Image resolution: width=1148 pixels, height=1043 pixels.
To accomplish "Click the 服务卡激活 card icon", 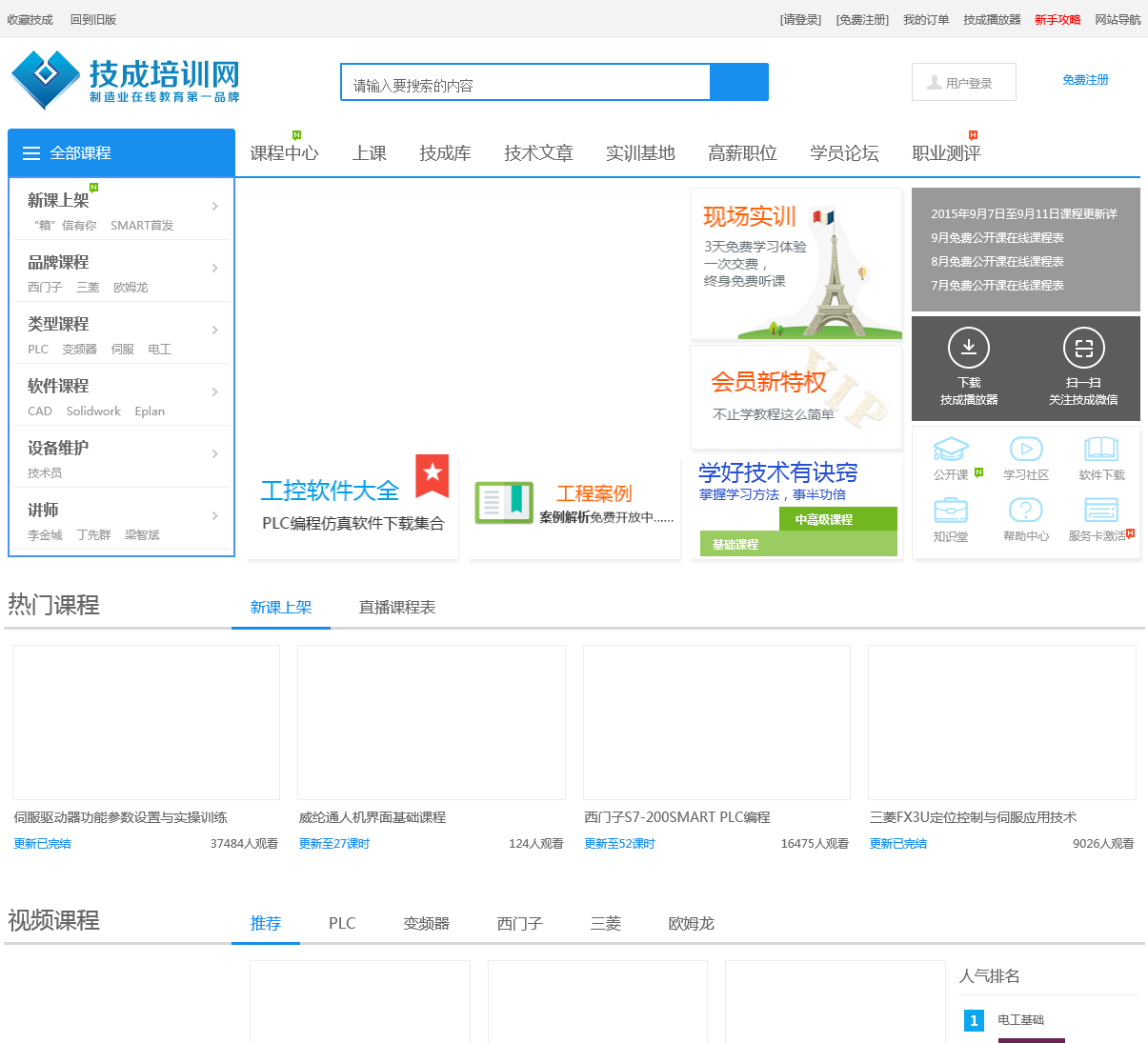I will pyautogui.click(x=1101, y=511).
